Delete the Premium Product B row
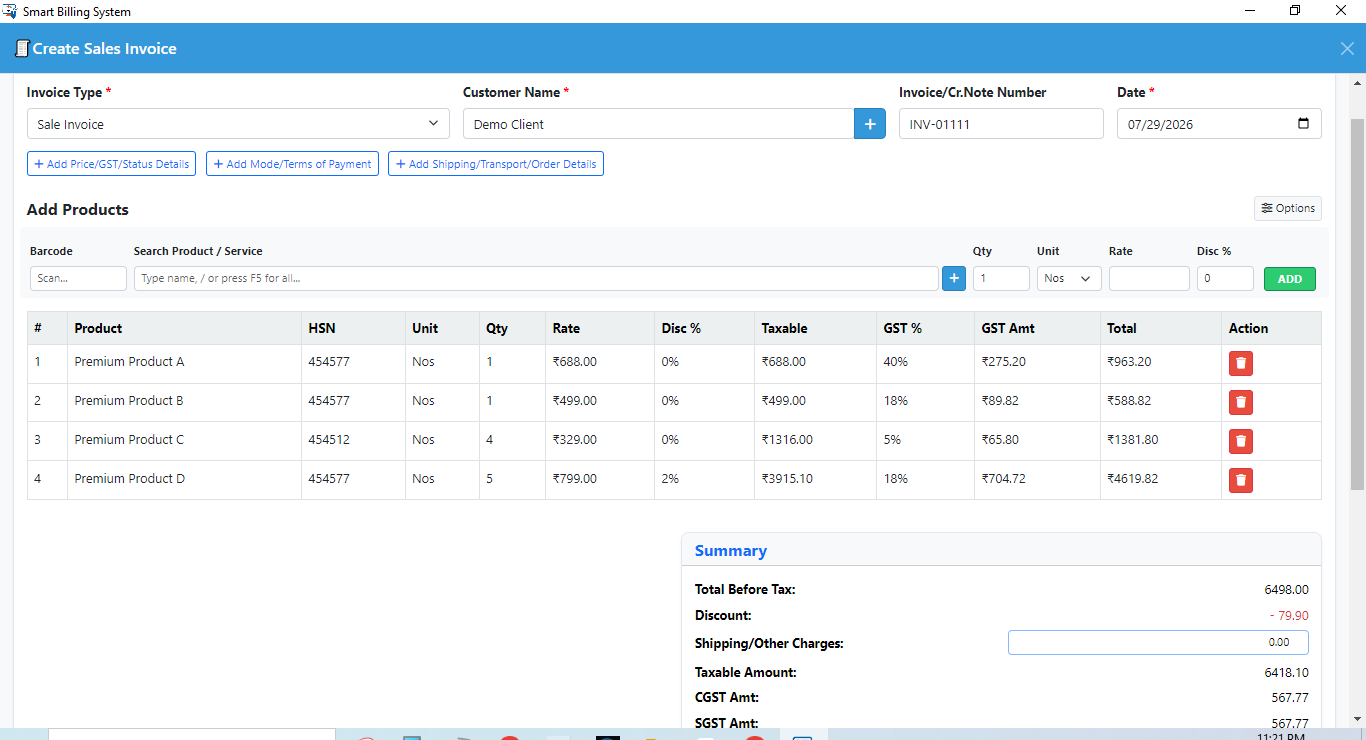Image resolution: width=1366 pixels, height=740 pixels. [1241, 402]
